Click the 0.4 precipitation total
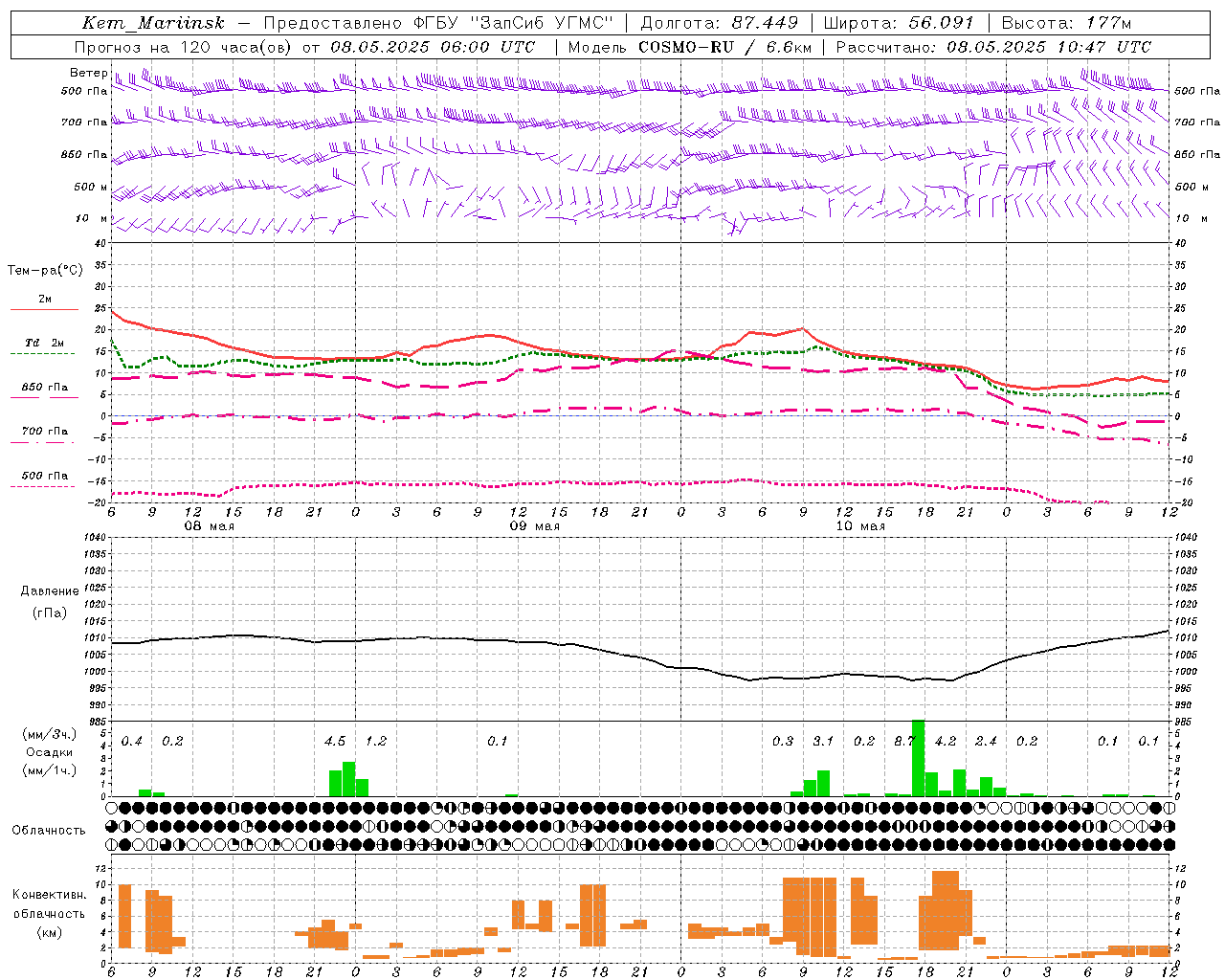 click(132, 742)
